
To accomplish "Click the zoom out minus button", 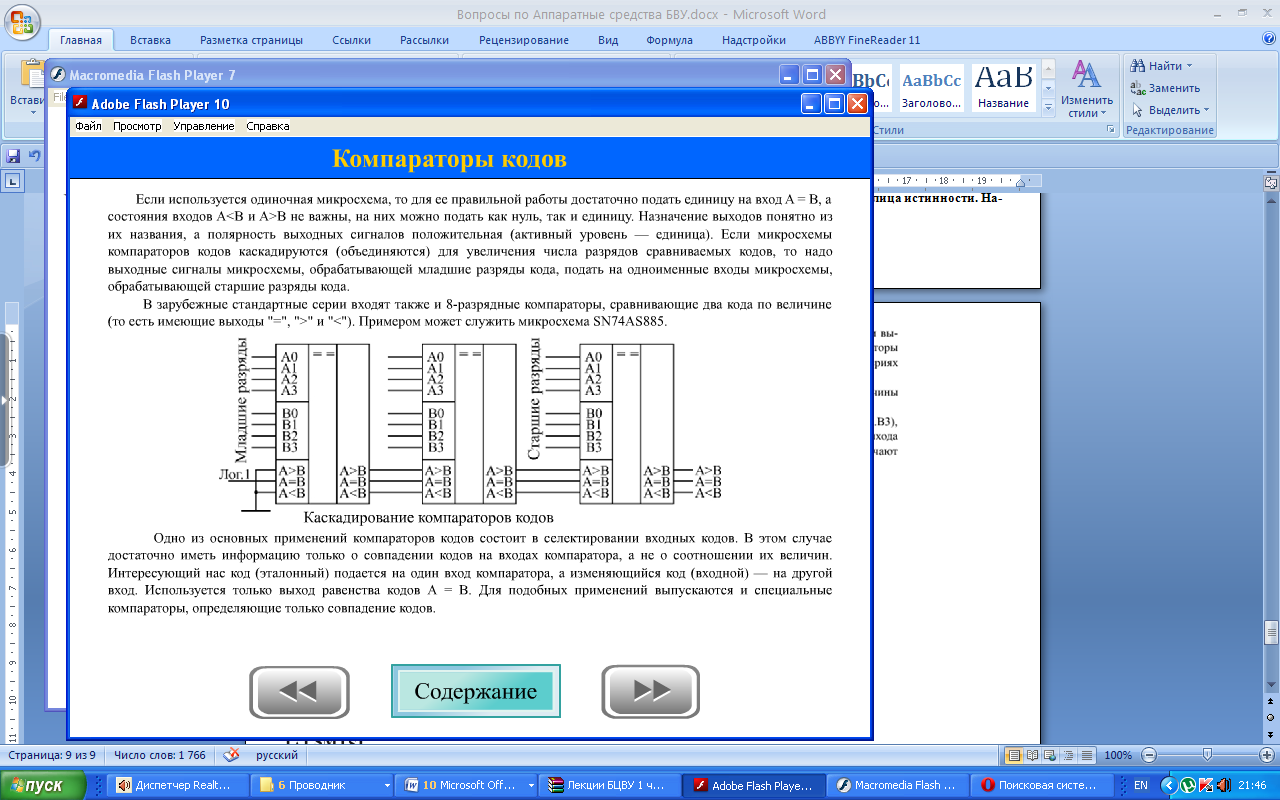I will click(1149, 755).
